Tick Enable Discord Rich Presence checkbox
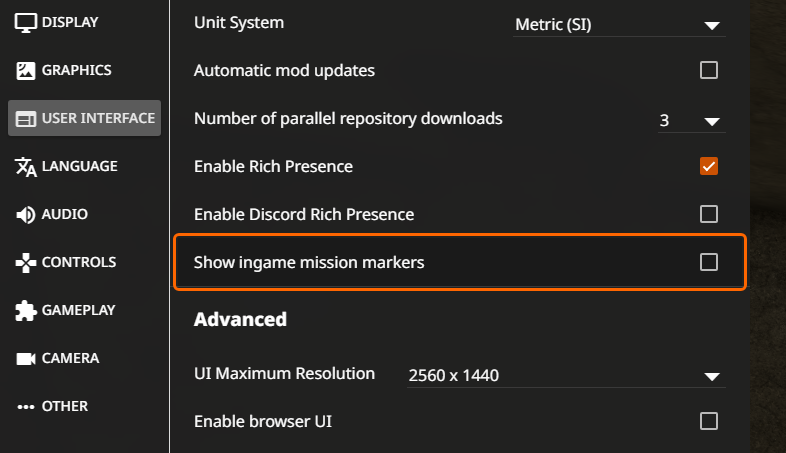 click(709, 214)
